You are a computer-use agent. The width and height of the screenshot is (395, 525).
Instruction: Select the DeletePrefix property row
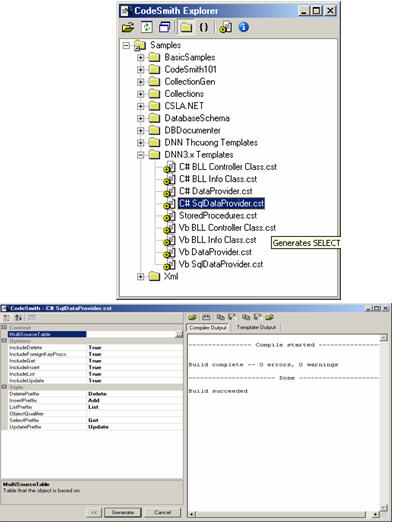95,394
